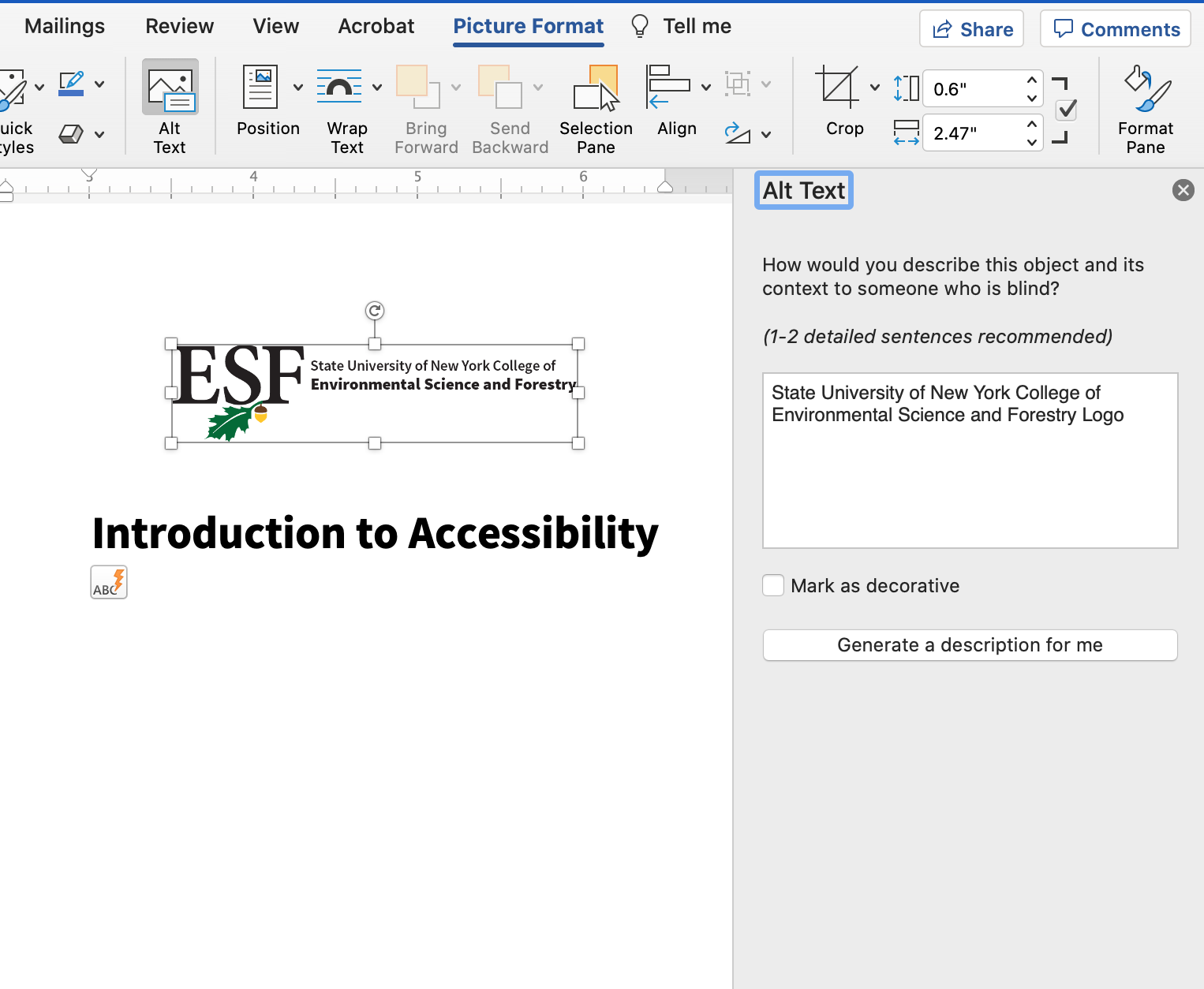Expand the Position dropdown arrow
The height and width of the screenshot is (989, 1204).
pyautogui.click(x=298, y=87)
